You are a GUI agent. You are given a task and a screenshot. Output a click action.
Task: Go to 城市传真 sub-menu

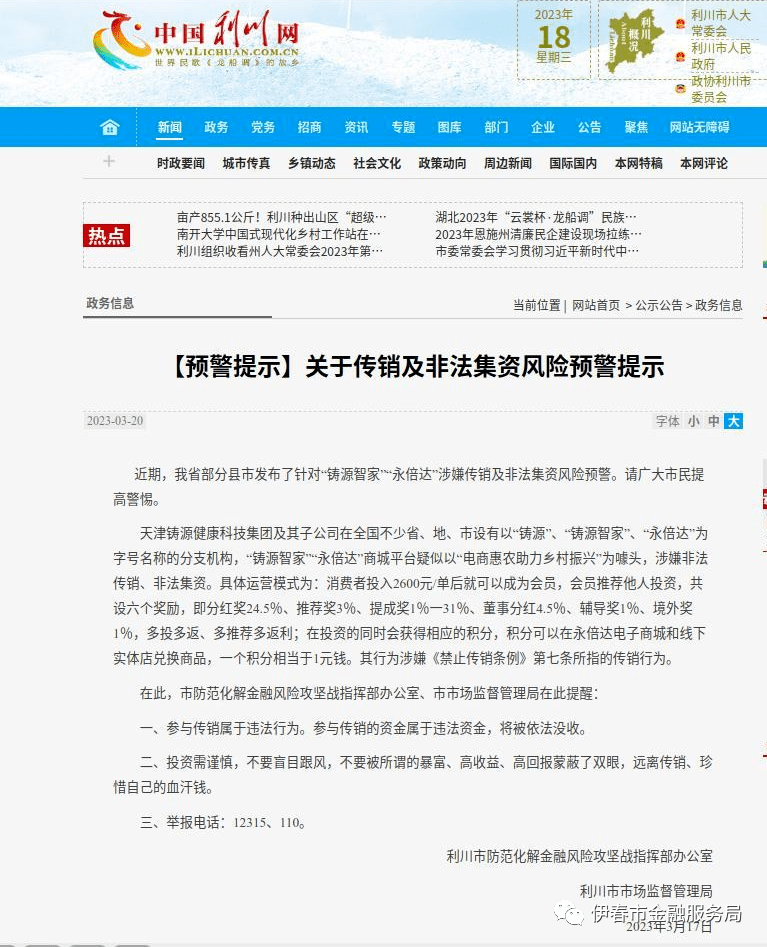[x=246, y=163]
